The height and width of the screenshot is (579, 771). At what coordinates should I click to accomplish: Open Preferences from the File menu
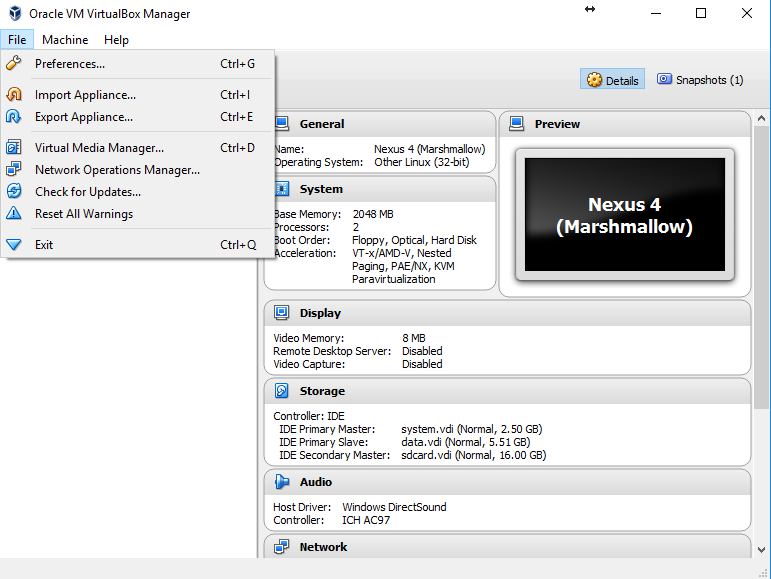[138, 64]
